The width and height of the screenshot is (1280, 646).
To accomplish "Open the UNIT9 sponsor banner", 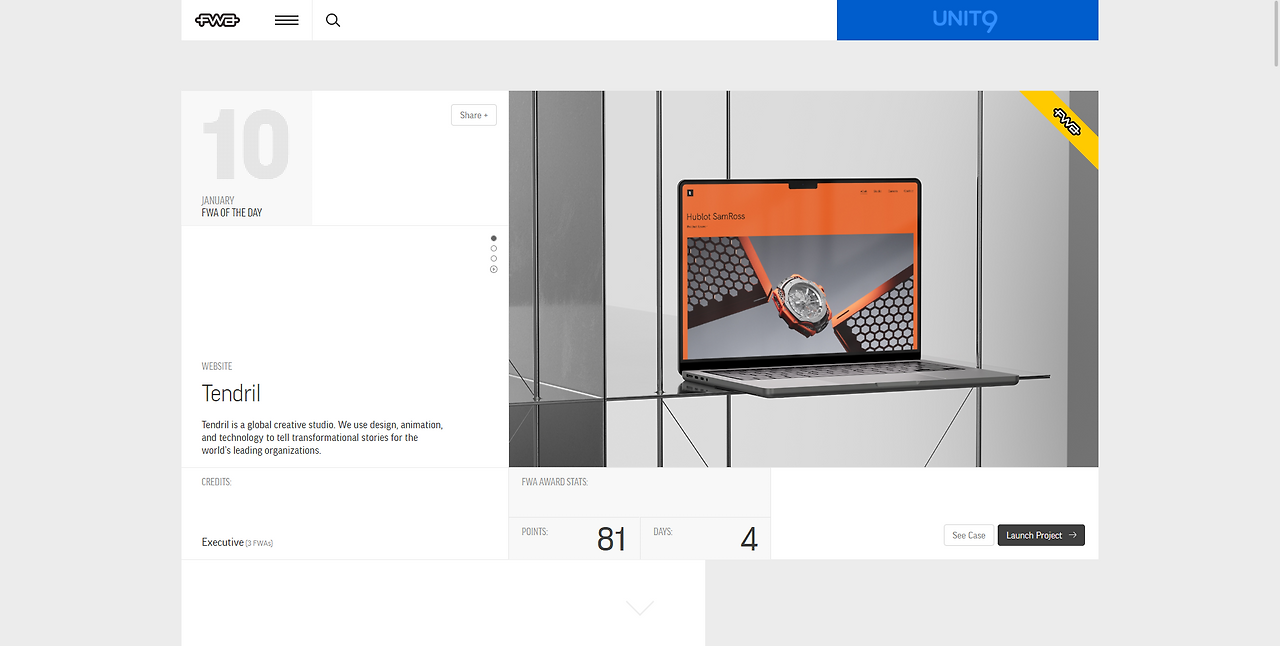I will (967, 20).
